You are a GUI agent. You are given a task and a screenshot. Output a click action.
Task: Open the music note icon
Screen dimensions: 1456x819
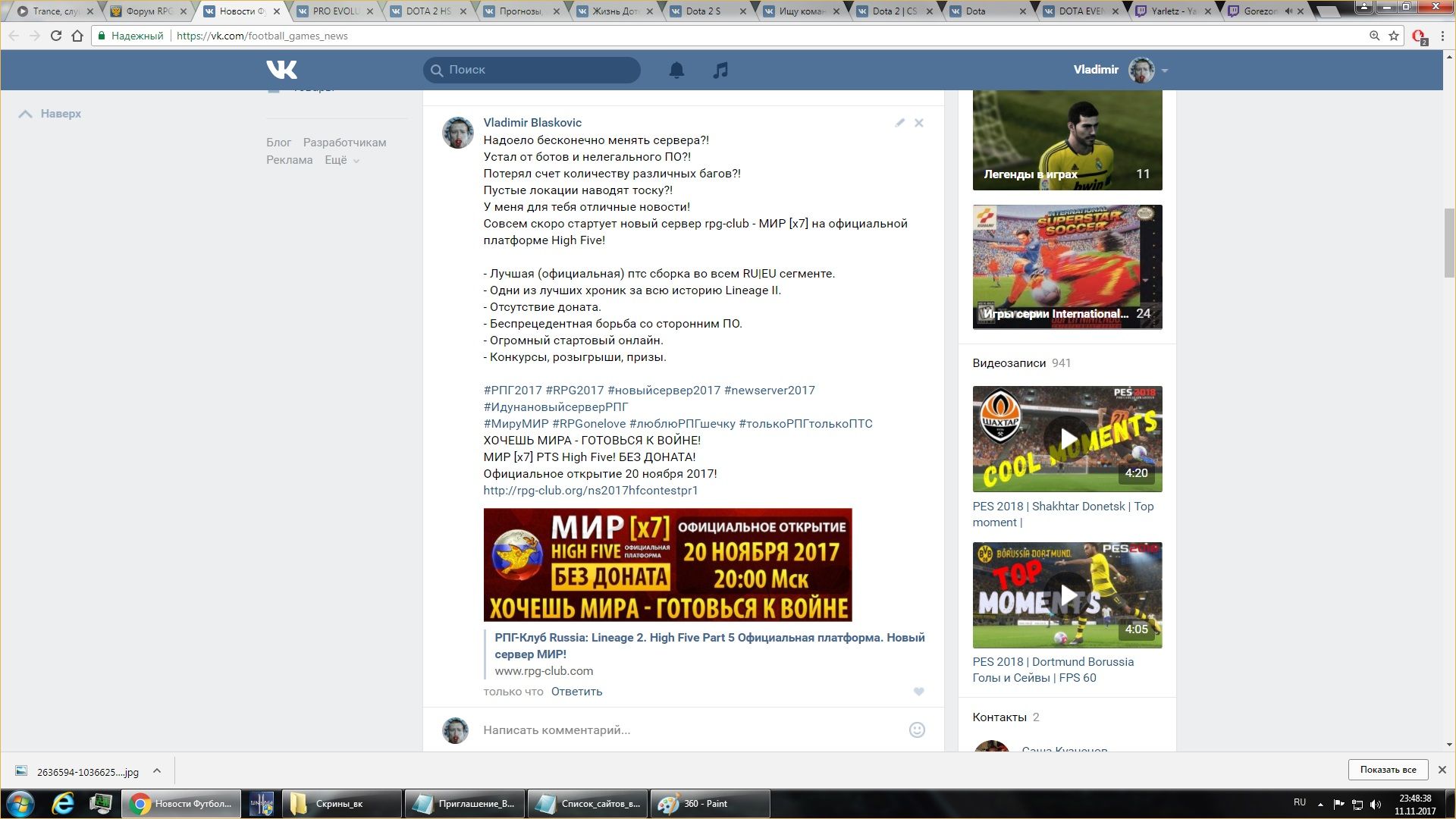720,70
